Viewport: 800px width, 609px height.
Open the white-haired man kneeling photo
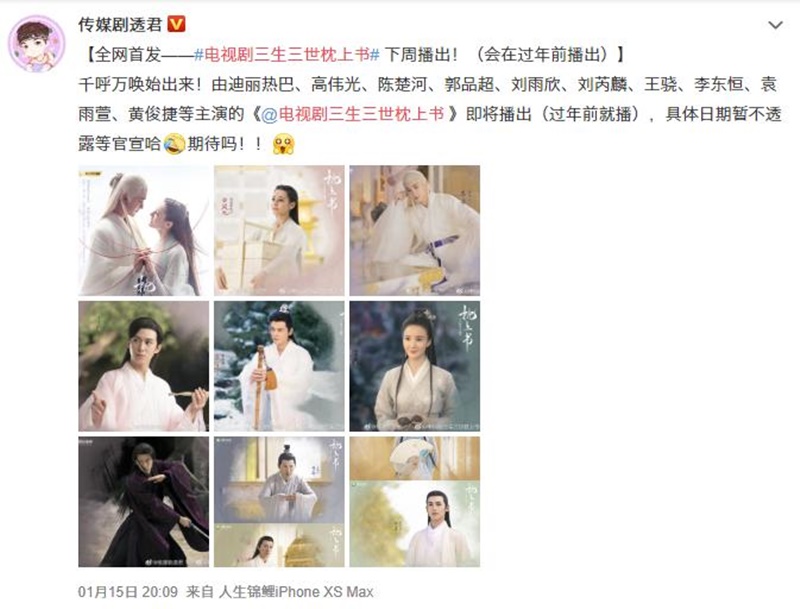415,231
